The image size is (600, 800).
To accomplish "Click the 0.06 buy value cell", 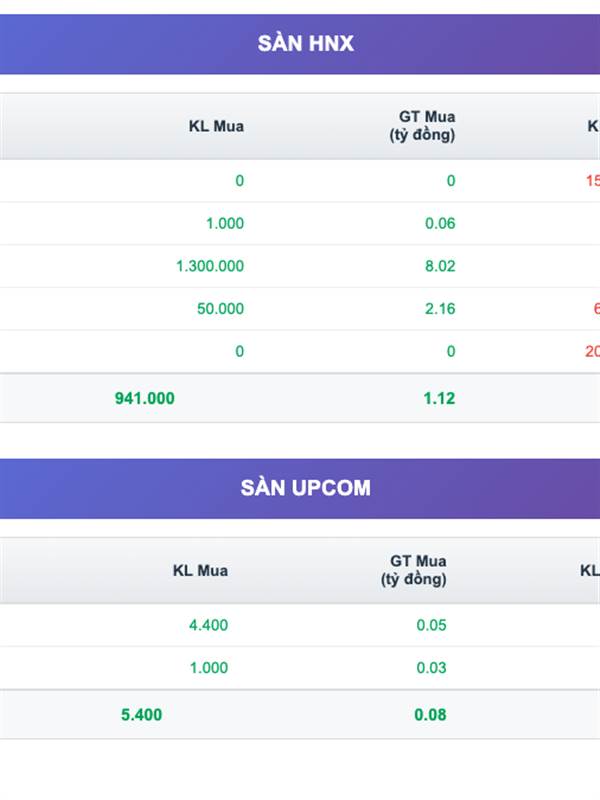I will point(440,223).
